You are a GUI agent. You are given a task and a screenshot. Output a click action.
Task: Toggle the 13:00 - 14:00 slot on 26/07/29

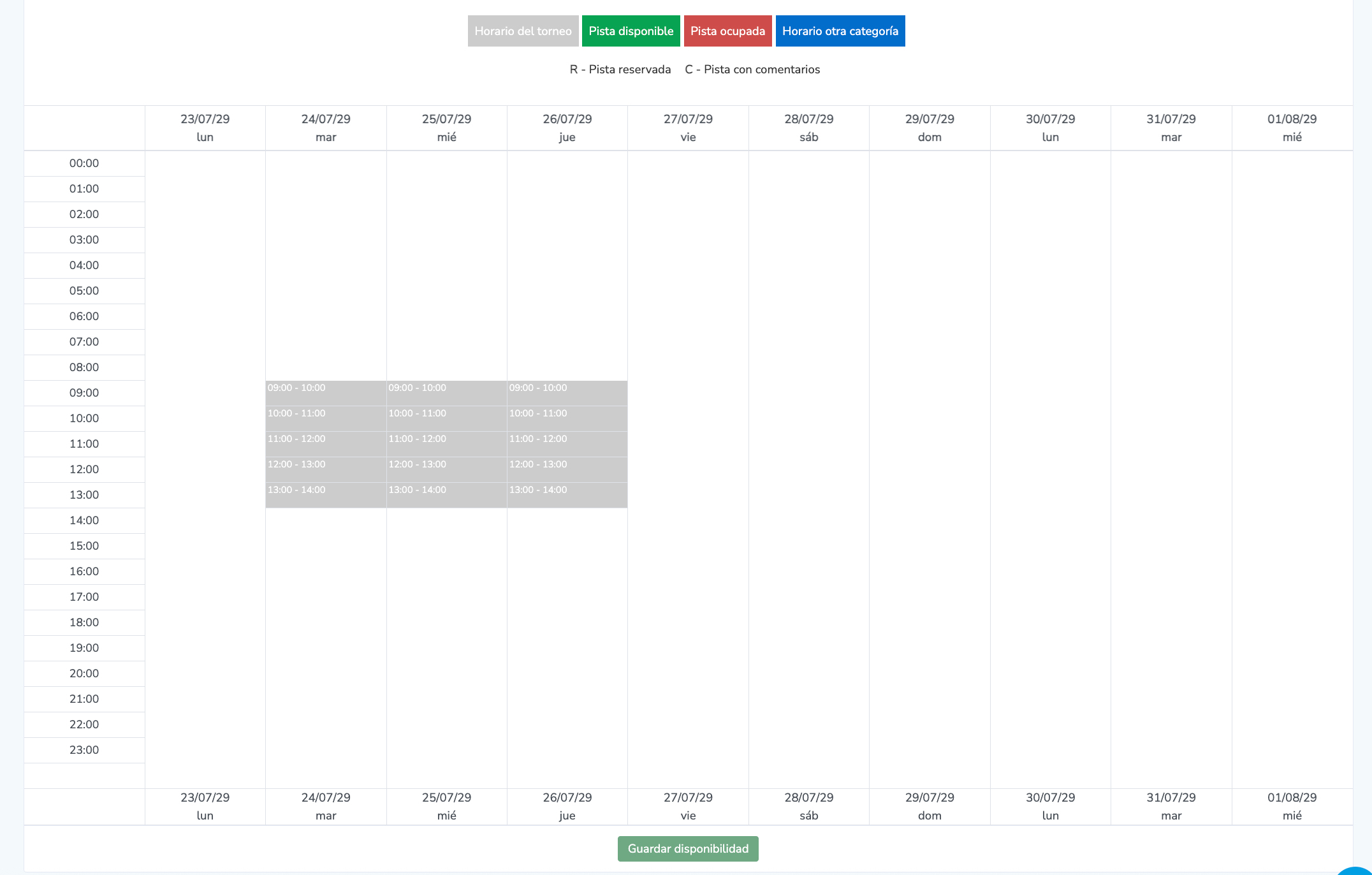(x=567, y=496)
